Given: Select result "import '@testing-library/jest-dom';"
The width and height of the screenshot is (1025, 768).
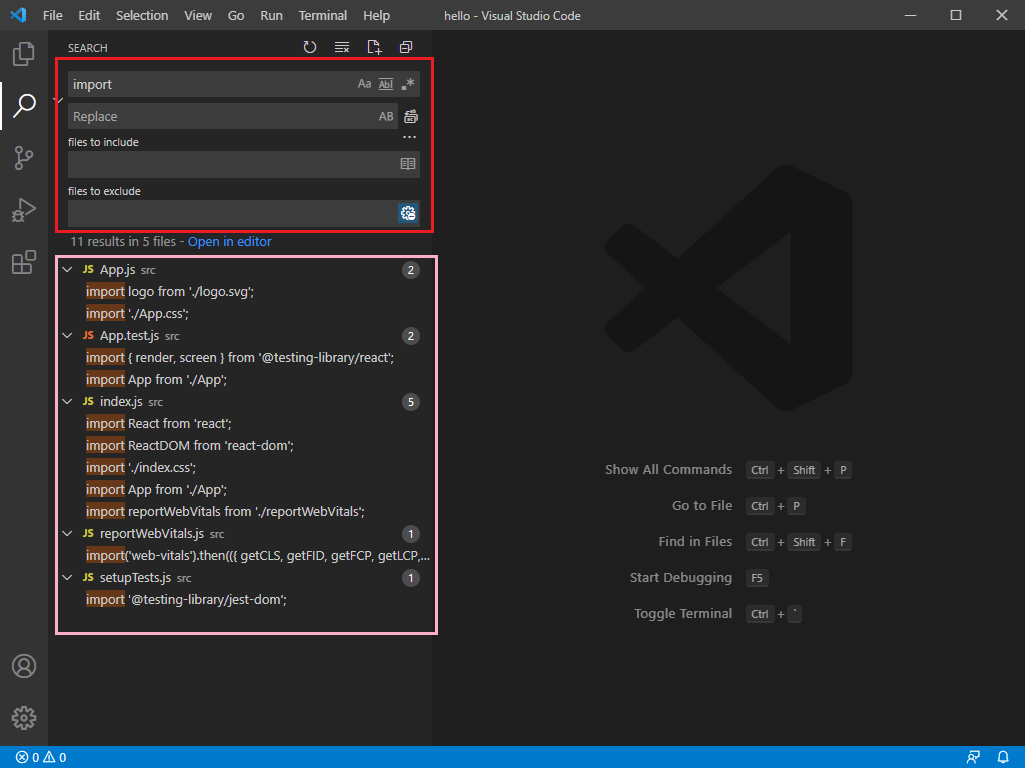Looking at the screenshot, I should tap(243, 599).
